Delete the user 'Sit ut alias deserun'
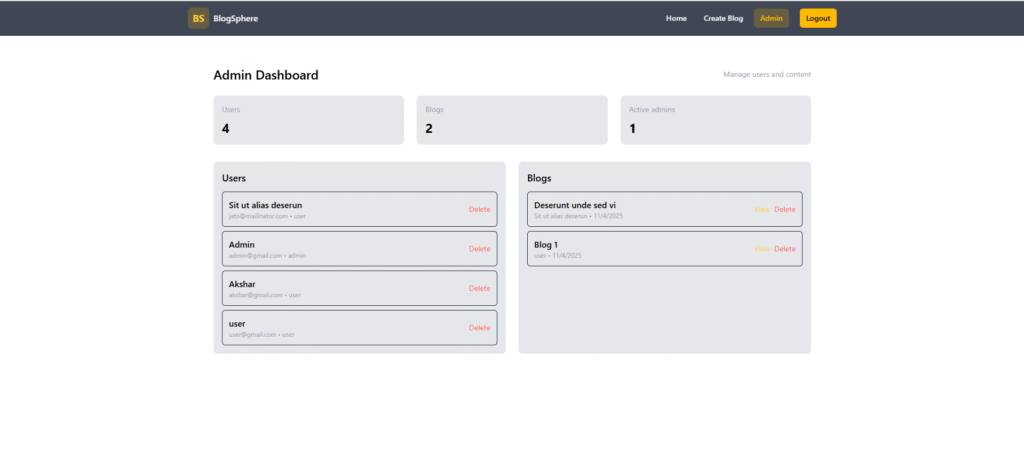1024x468 pixels. point(480,209)
